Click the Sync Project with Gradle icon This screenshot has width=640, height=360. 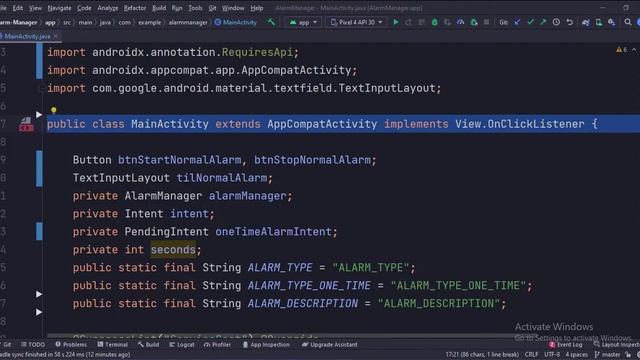click(586, 22)
